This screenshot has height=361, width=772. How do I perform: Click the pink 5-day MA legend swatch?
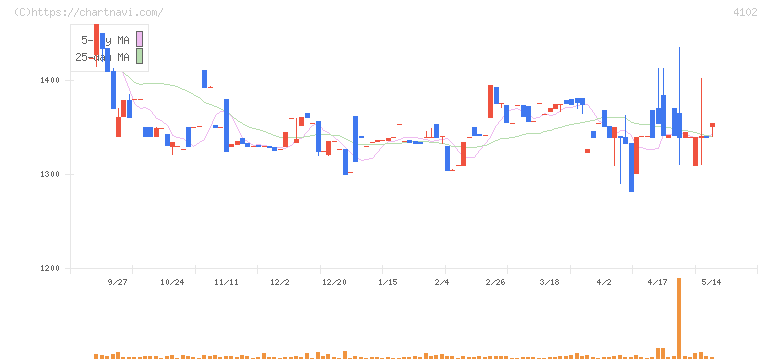click(139, 39)
